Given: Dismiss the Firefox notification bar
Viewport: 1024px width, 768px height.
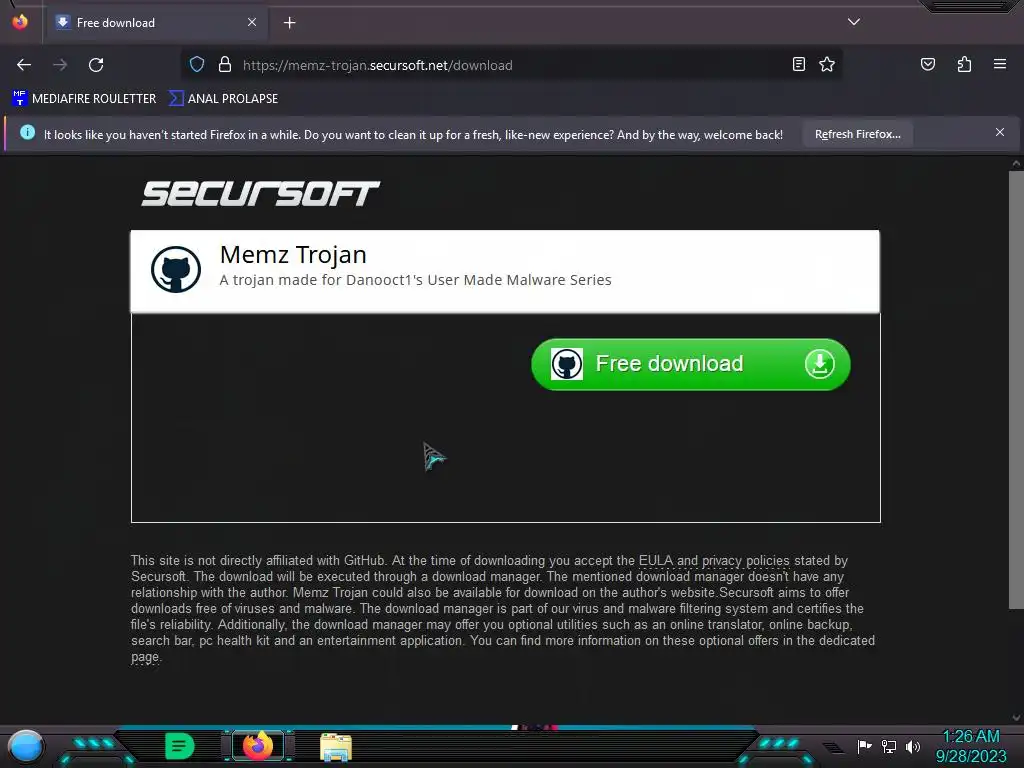Looking at the screenshot, I should pyautogui.click(x=999, y=133).
